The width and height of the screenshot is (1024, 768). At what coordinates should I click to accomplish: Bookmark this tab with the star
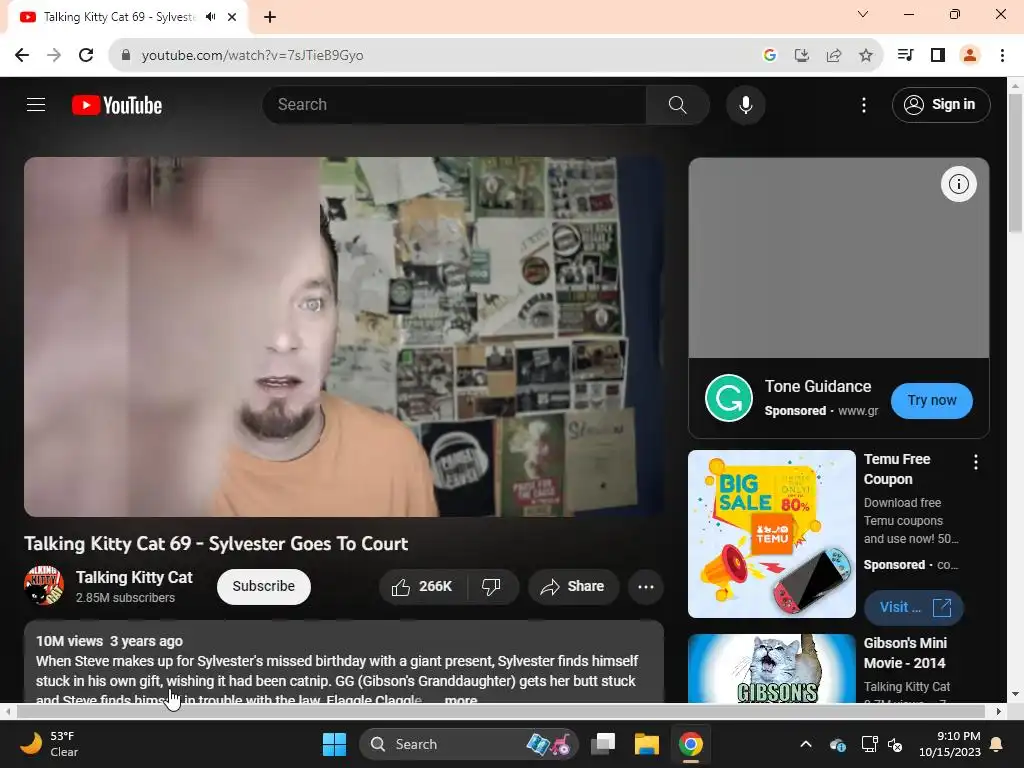[865, 55]
